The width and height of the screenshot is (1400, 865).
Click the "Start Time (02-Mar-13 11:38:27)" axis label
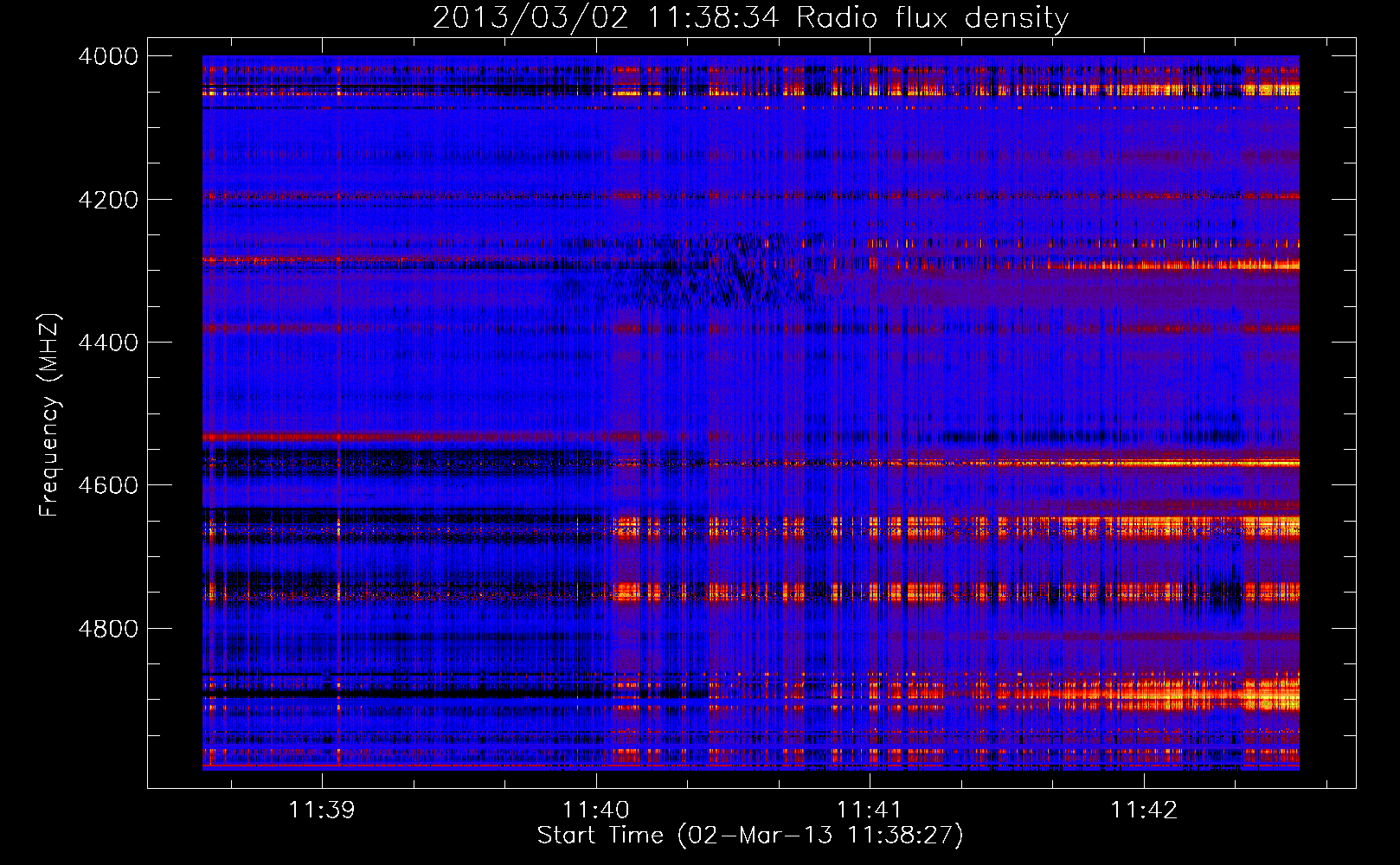tap(750, 836)
